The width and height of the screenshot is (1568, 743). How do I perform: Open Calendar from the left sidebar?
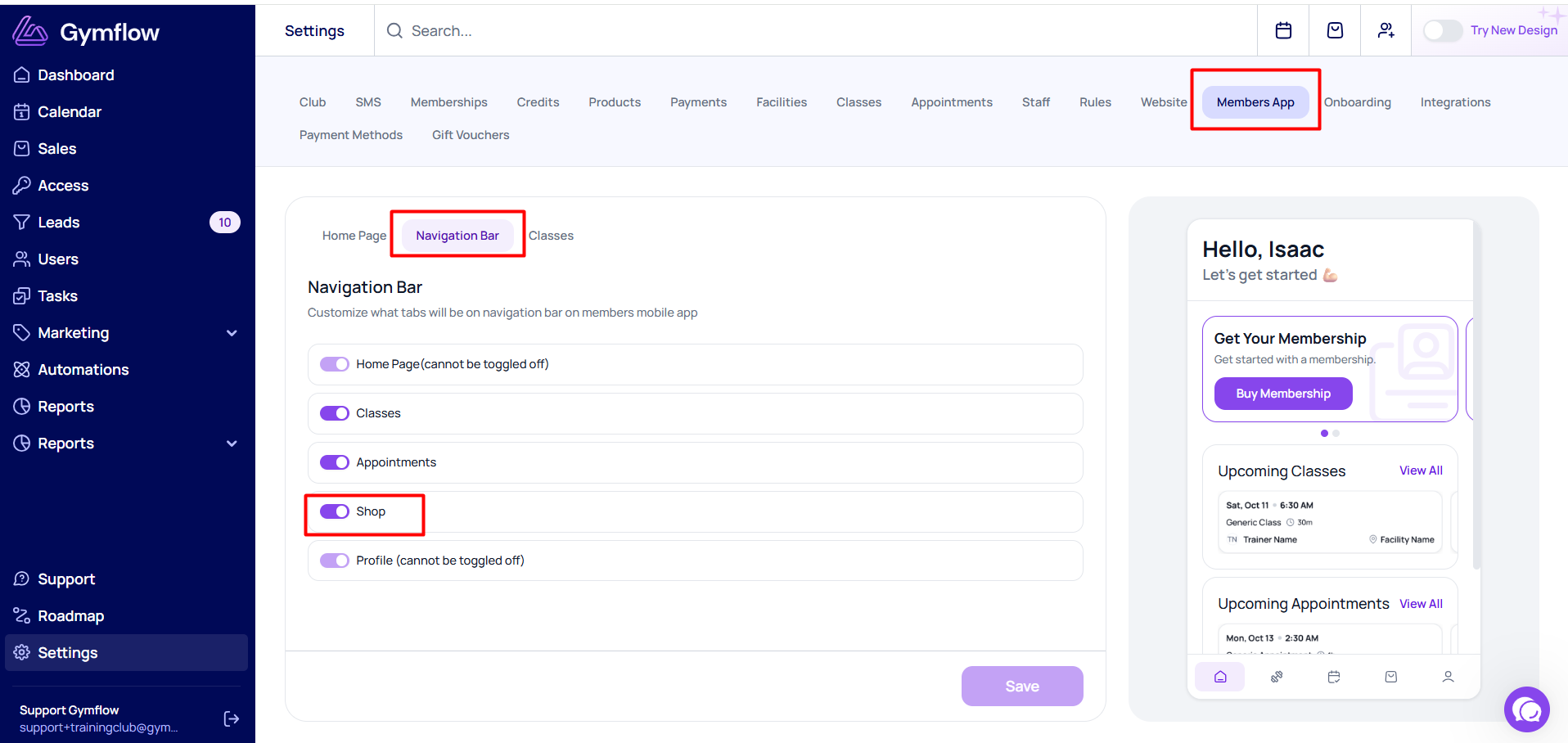(x=69, y=112)
